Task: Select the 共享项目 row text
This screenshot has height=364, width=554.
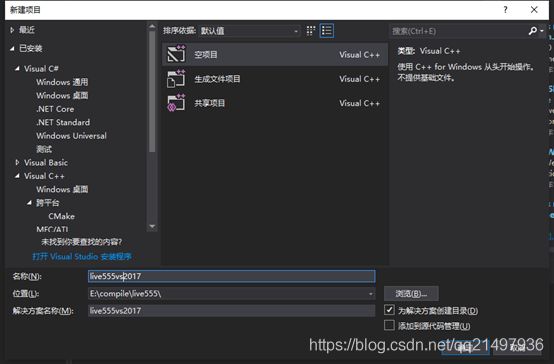Action: [x=210, y=103]
